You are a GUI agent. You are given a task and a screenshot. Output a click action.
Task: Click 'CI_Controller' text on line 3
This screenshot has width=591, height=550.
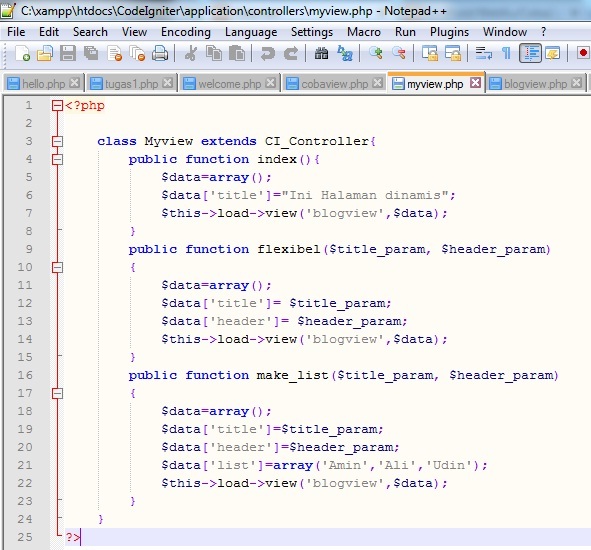[x=317, y=141]
